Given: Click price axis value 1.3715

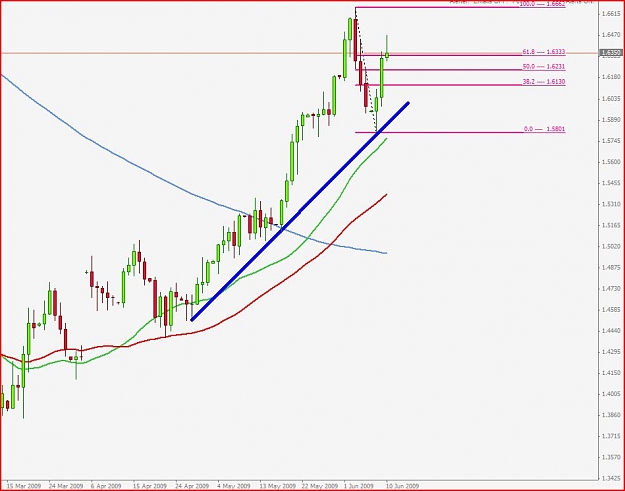Looking at the screenshot, I should (611, 436).
